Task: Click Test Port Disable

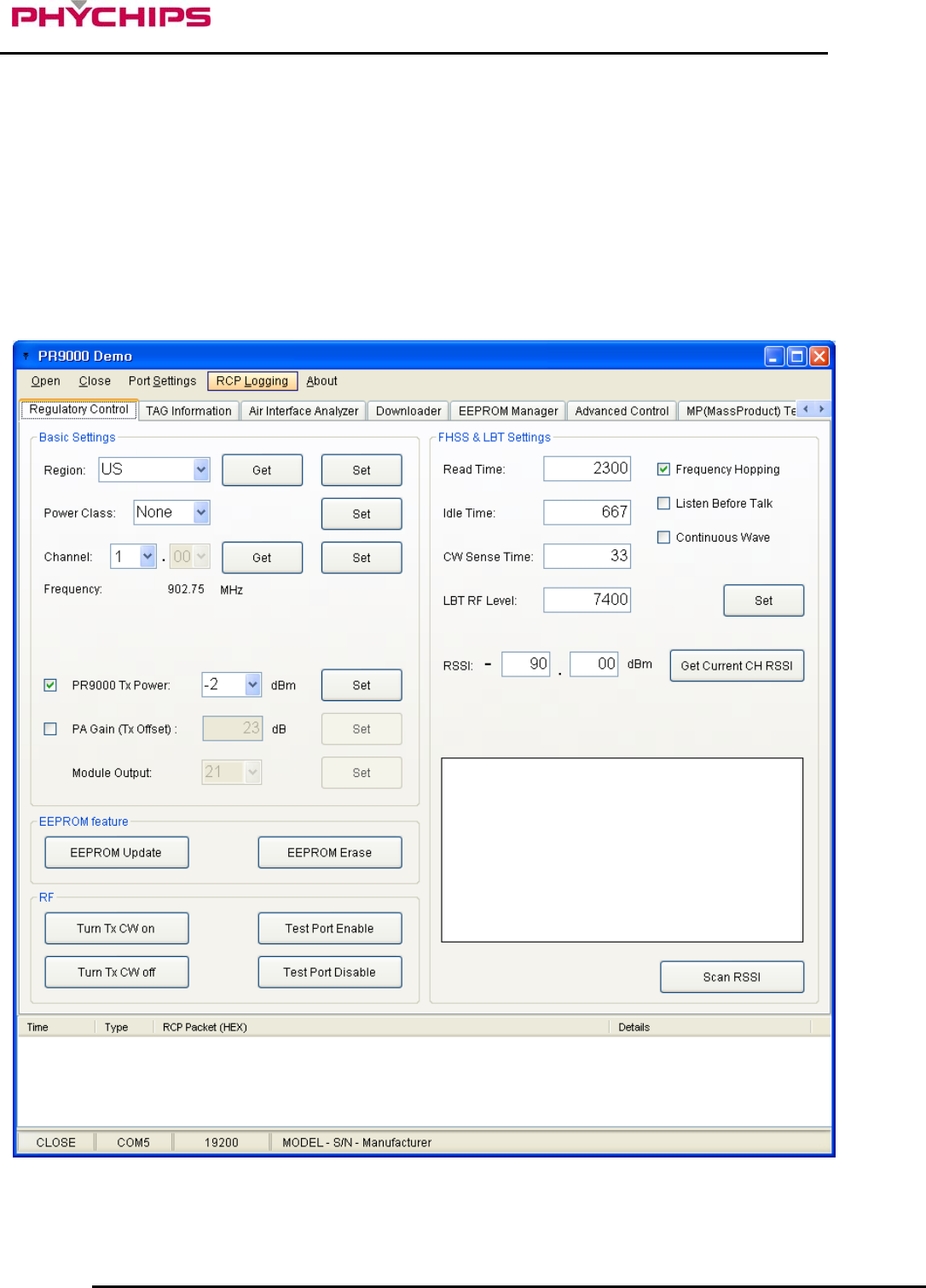Action: pos(329,972)
